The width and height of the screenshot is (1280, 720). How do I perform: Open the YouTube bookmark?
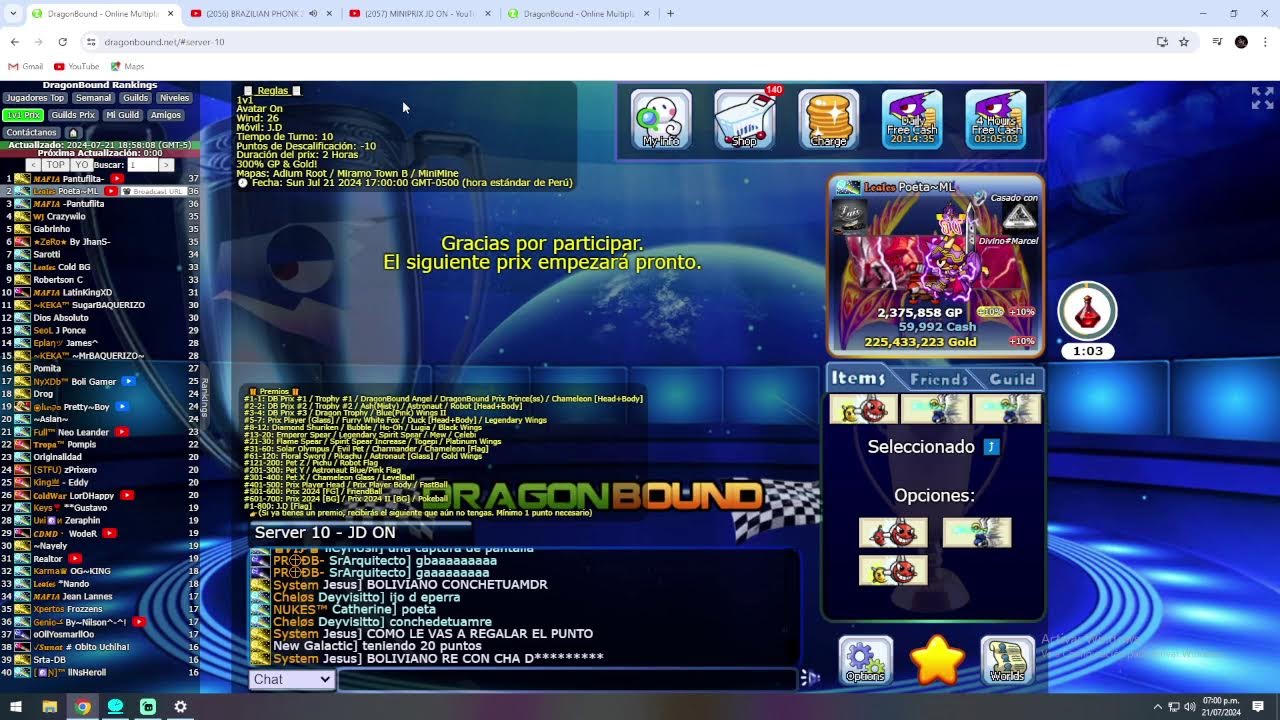(76, 67)
